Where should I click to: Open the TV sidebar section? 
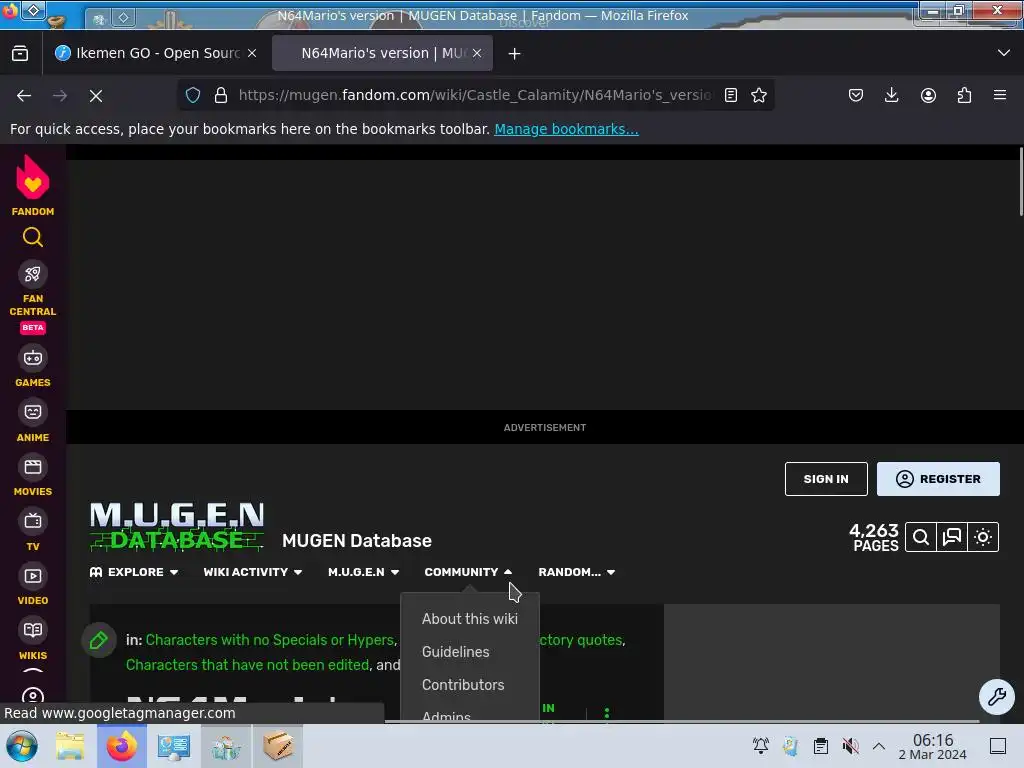[33, 530]
